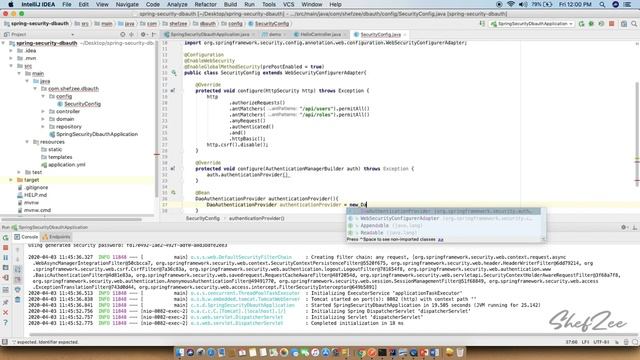Collapse the spring-security-dbauth root node
Screen dimensions: 640x360
pyautogui.click(x=3, y=43)
